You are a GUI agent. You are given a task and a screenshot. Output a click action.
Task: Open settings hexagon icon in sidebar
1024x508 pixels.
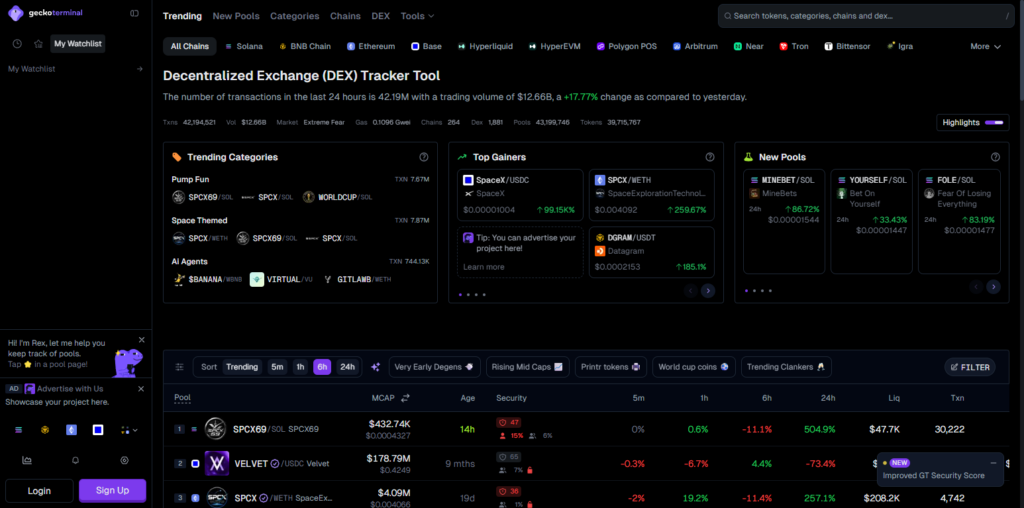(x=125, y=460)
